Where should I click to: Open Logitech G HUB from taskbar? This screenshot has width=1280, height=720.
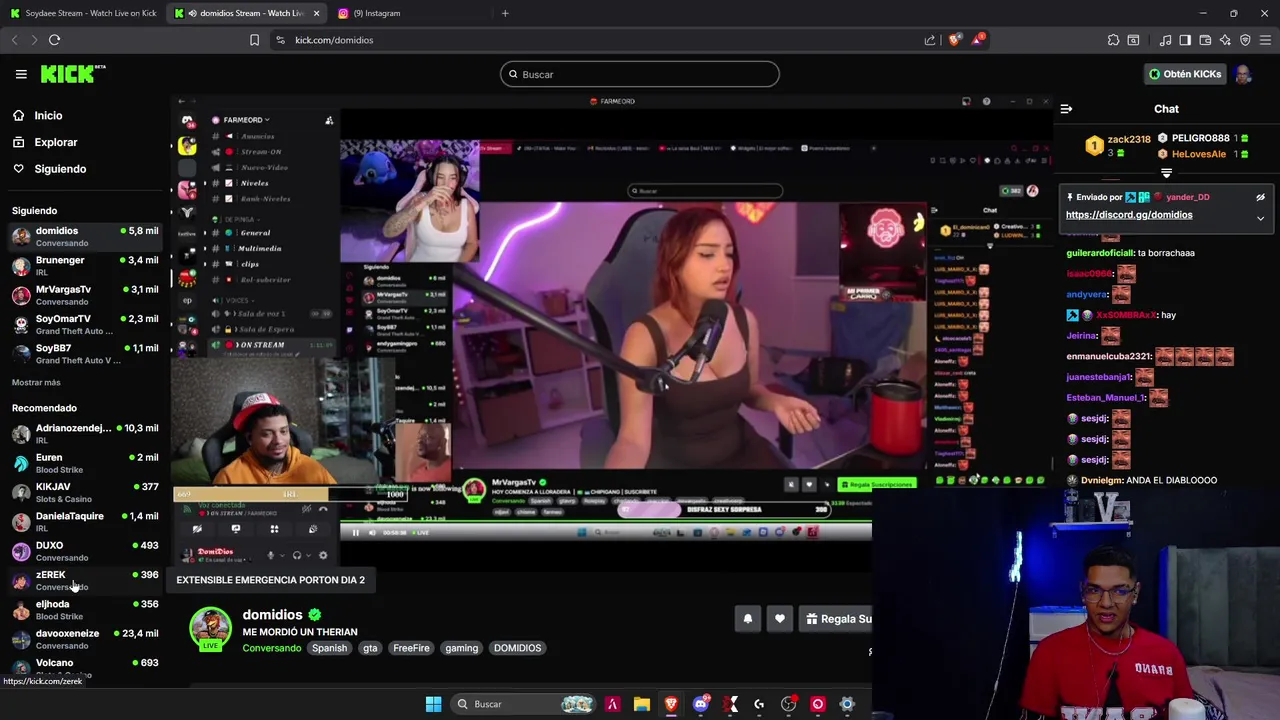(x=759, y=704)
